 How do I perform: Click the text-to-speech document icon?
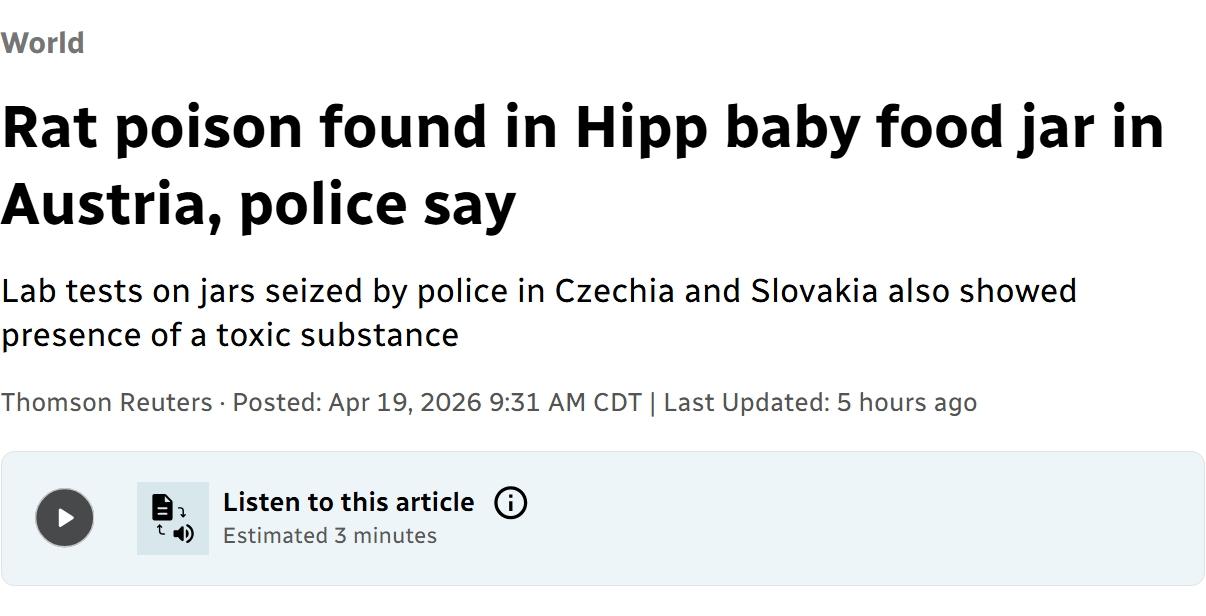coord(162,507)
